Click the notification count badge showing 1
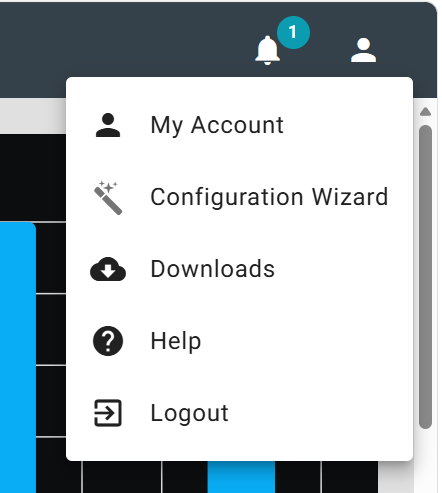The image size is (442, 493). pos(293,32)
